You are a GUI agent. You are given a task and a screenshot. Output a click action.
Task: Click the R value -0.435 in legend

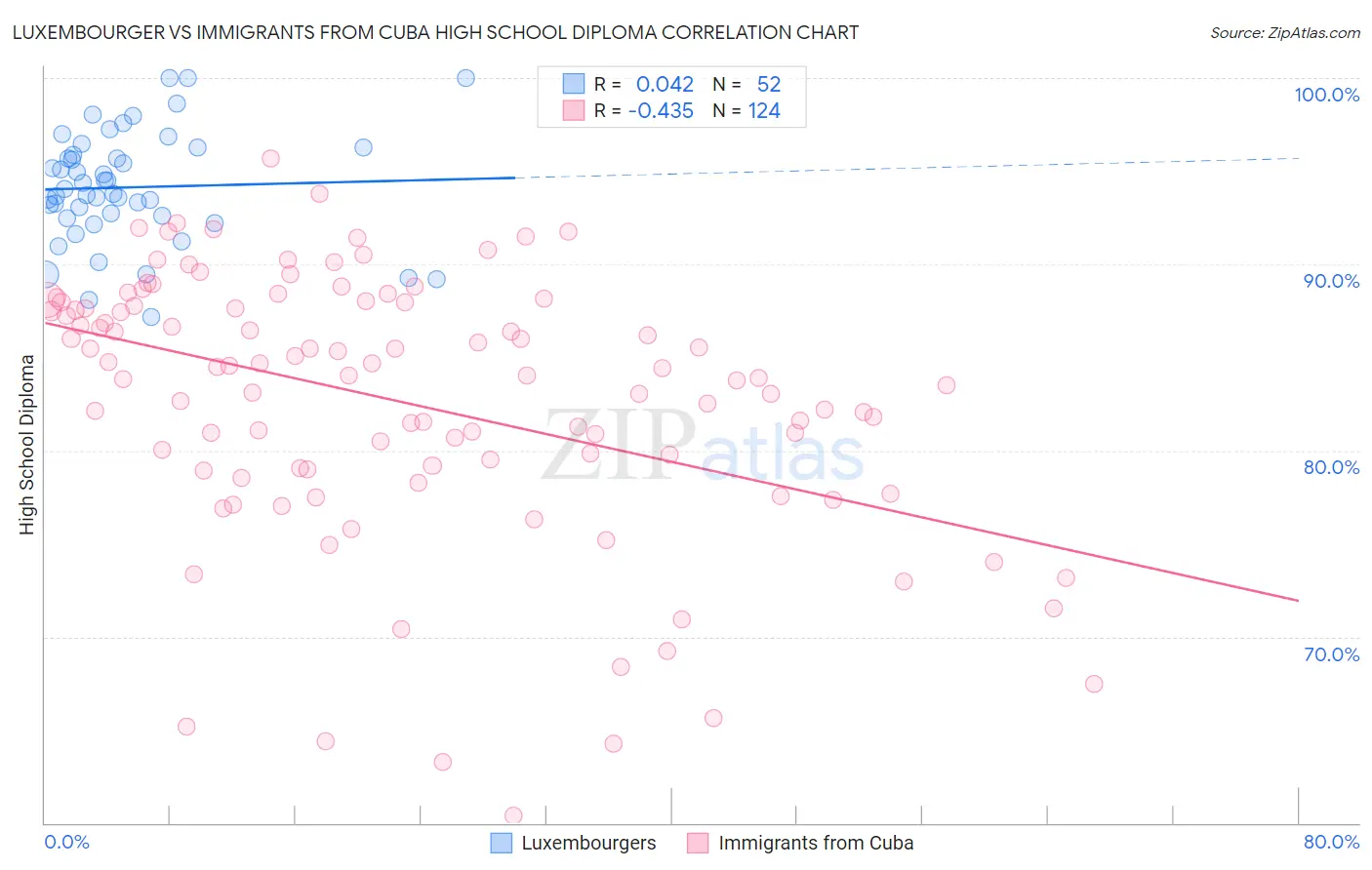click(x=661, y=110)
